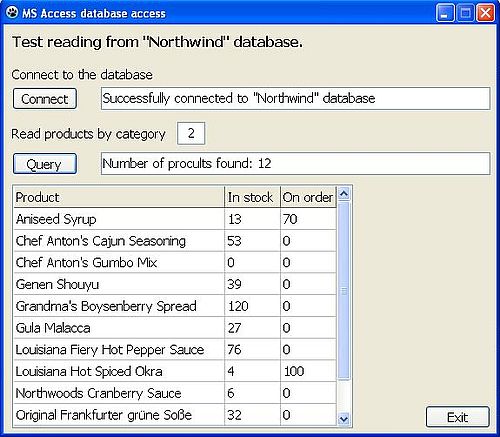Run the Query button
500x437 pixels.
pyautogui.click(x=45, y=164)
